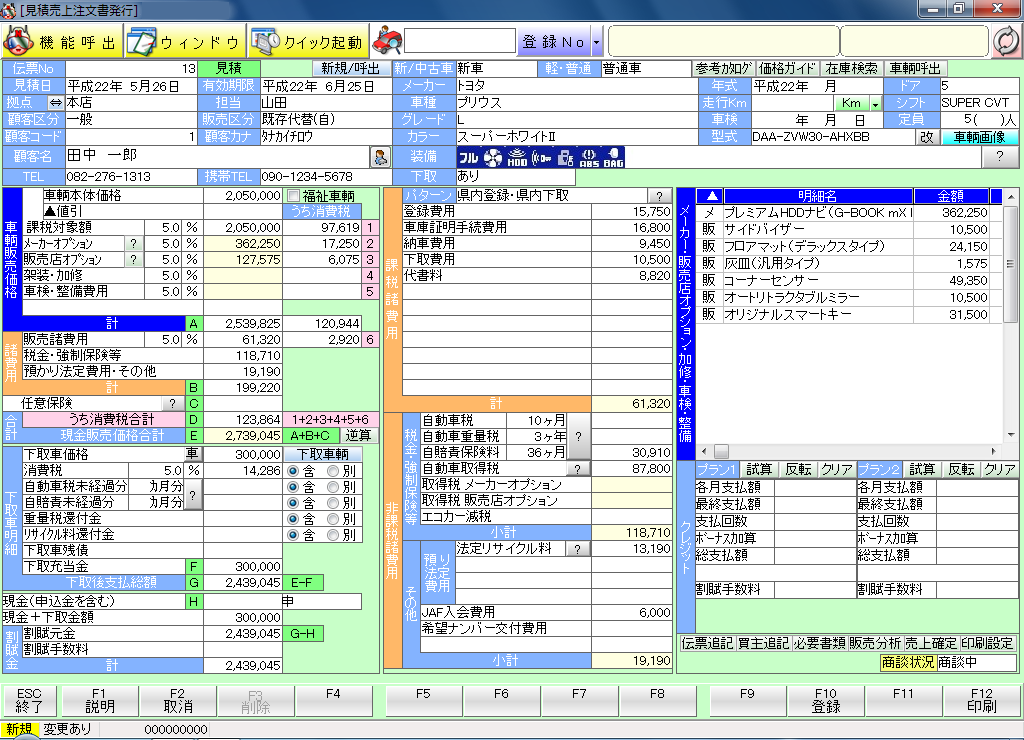This screenshot has height=740, width=1024.
Task: Open customer lookup icon beside 顧客名
Action: (x=380, y=157)
